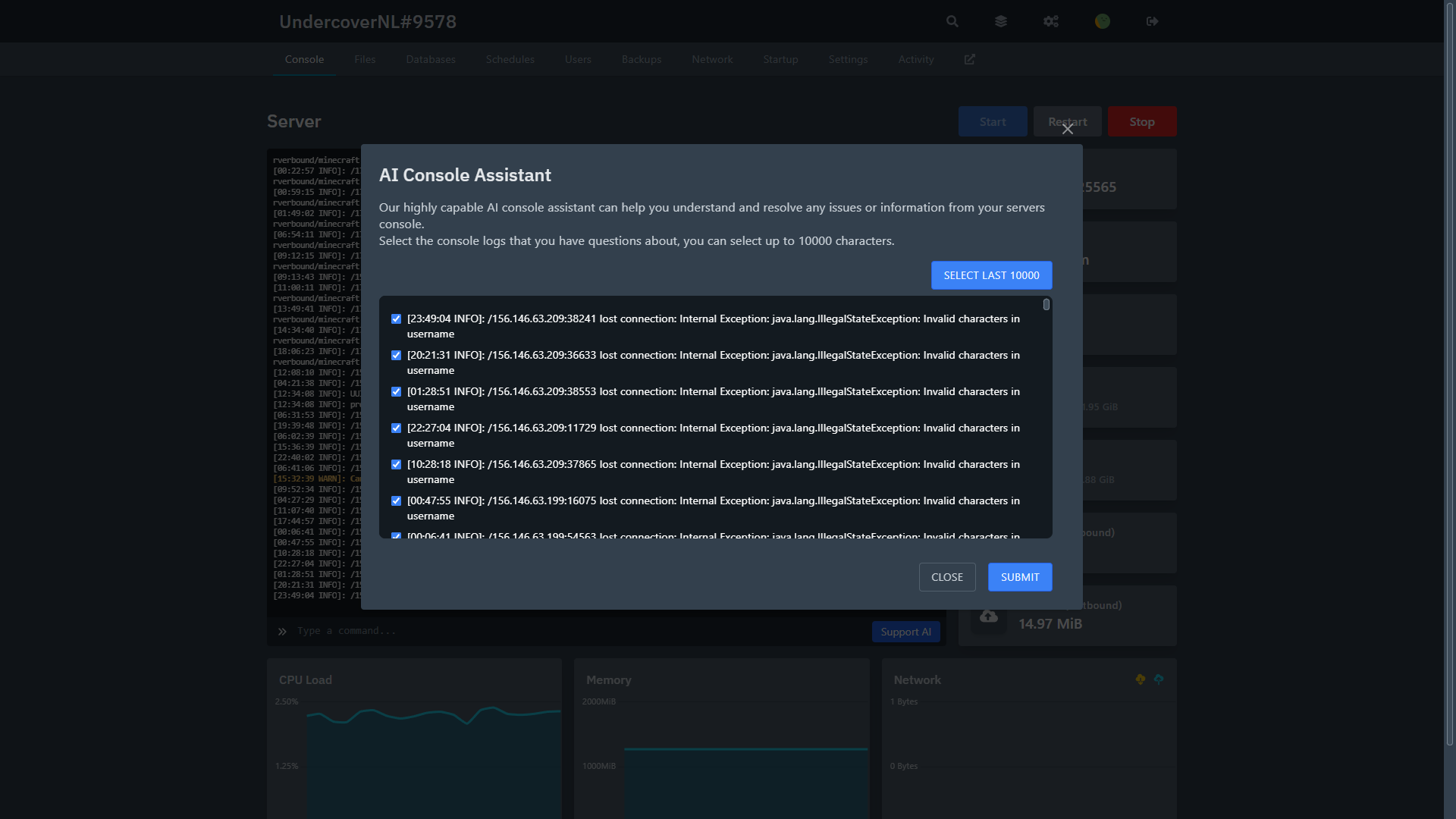Open the servers stack icon in header

click(1001, 21)
